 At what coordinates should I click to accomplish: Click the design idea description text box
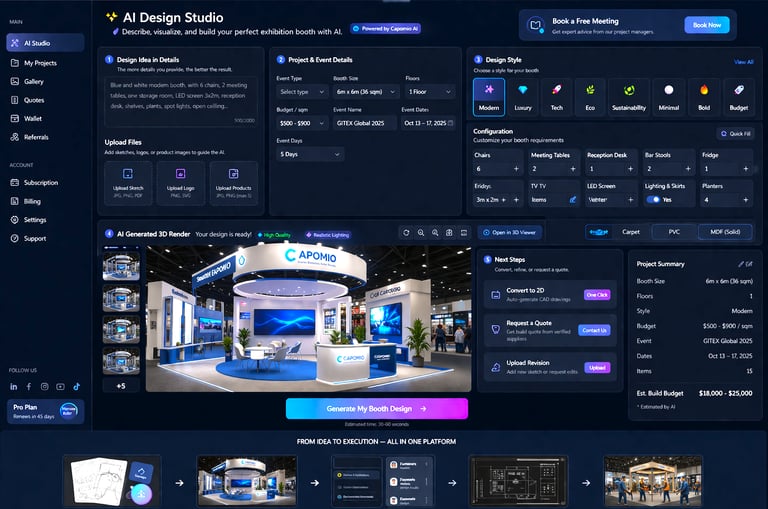pos(181,102)
